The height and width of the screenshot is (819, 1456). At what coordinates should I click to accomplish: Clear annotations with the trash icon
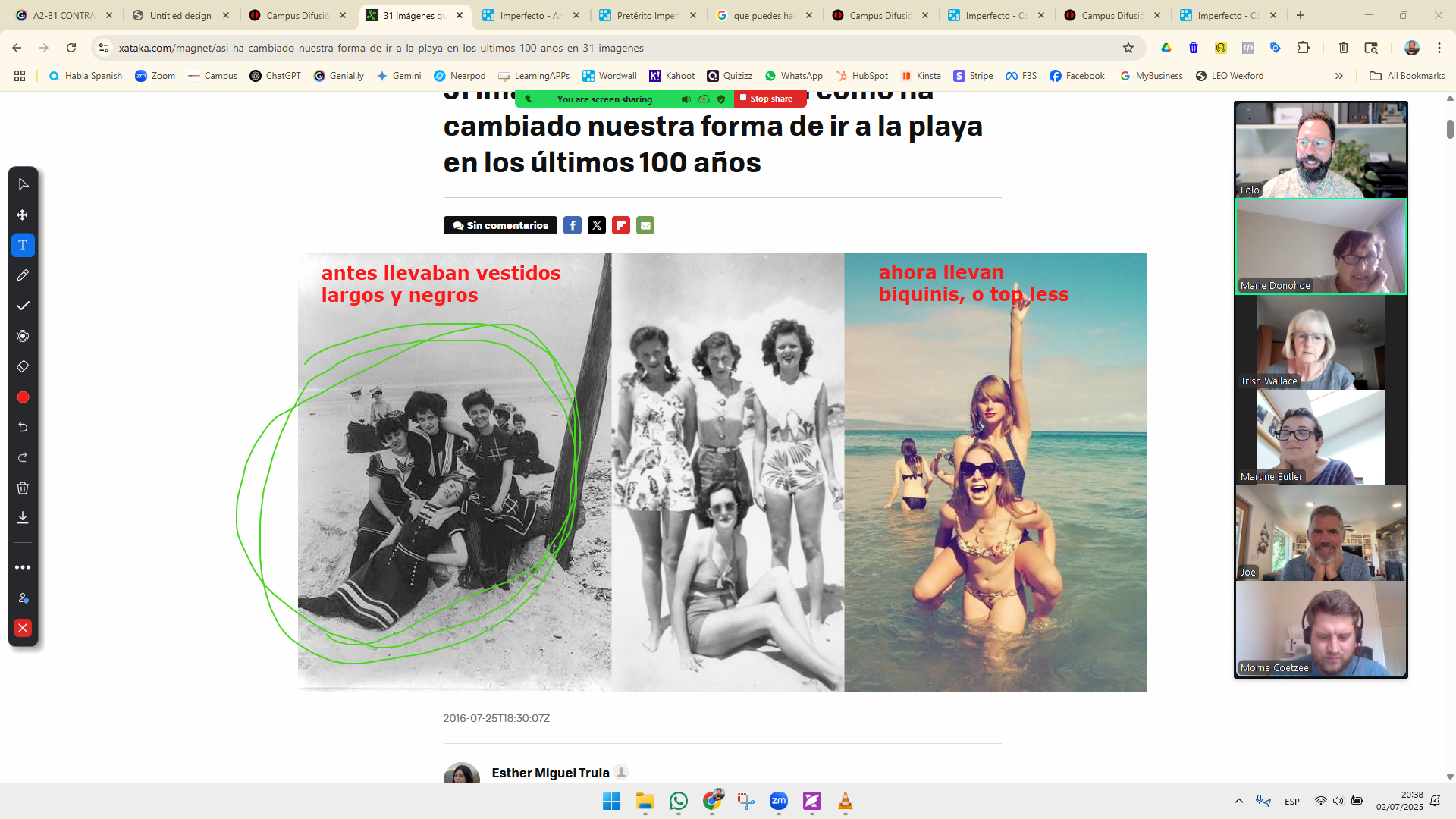click(x=23, y=488)
